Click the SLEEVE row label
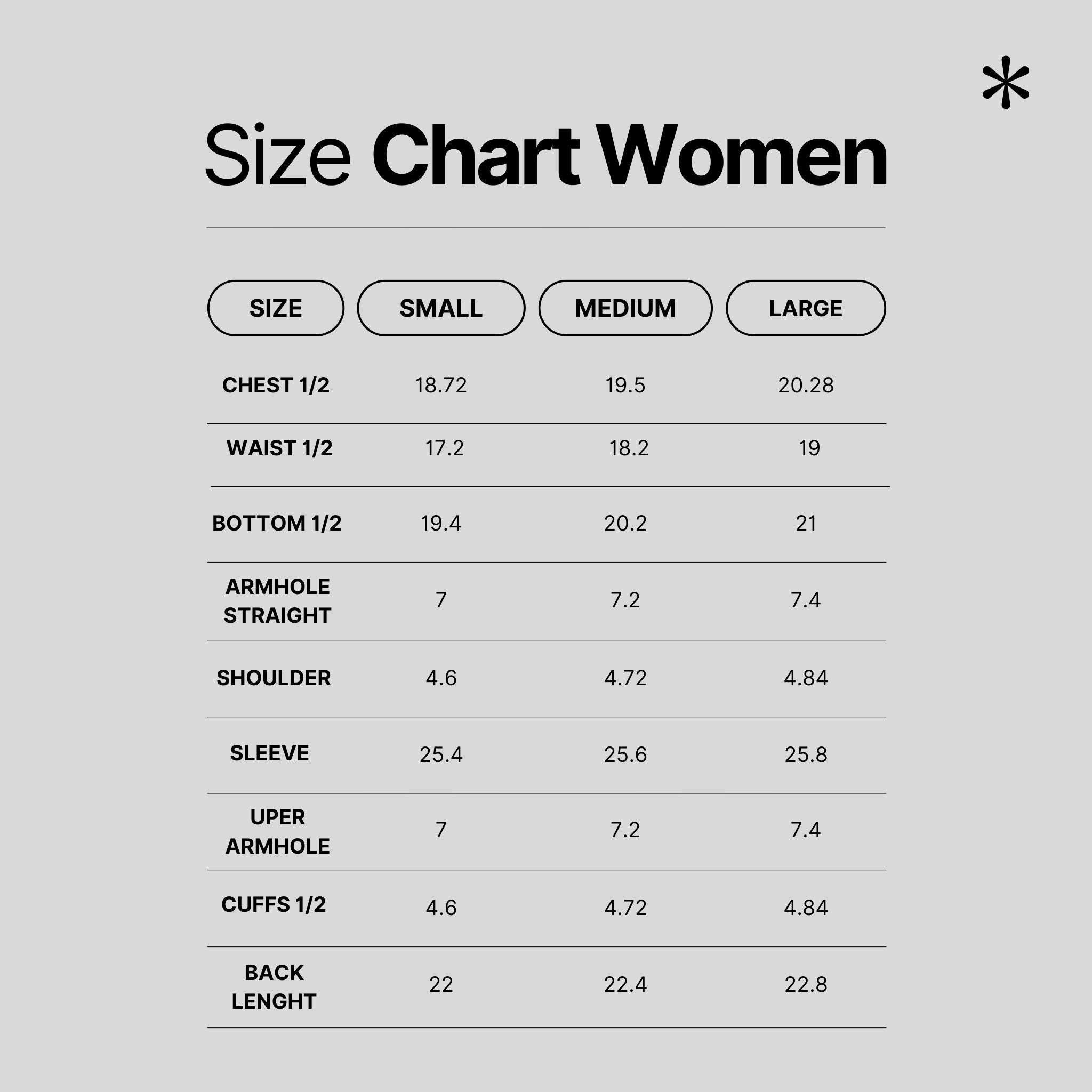The image size is (1092, 1092). (x=270, y=753)
